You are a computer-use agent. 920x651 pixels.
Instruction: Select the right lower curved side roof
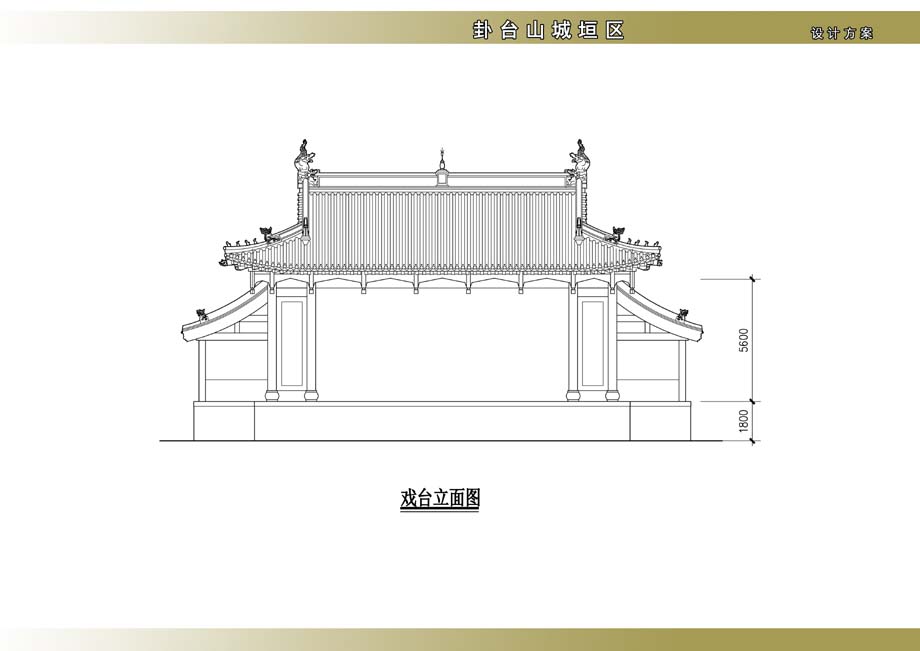(x=658, y=307)
